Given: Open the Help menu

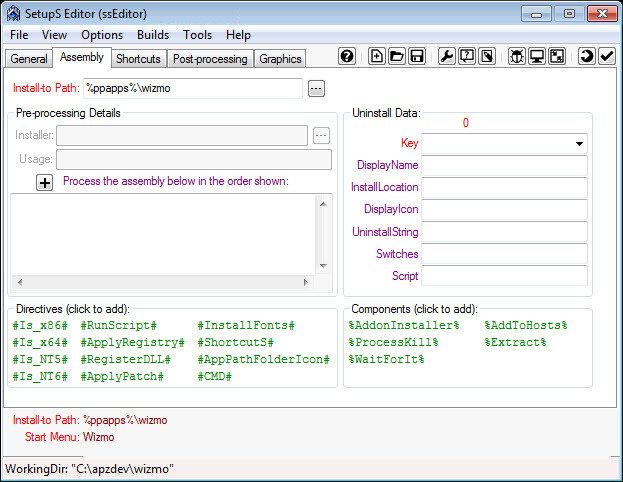Looking at the screenshot, I should [238, 35].
